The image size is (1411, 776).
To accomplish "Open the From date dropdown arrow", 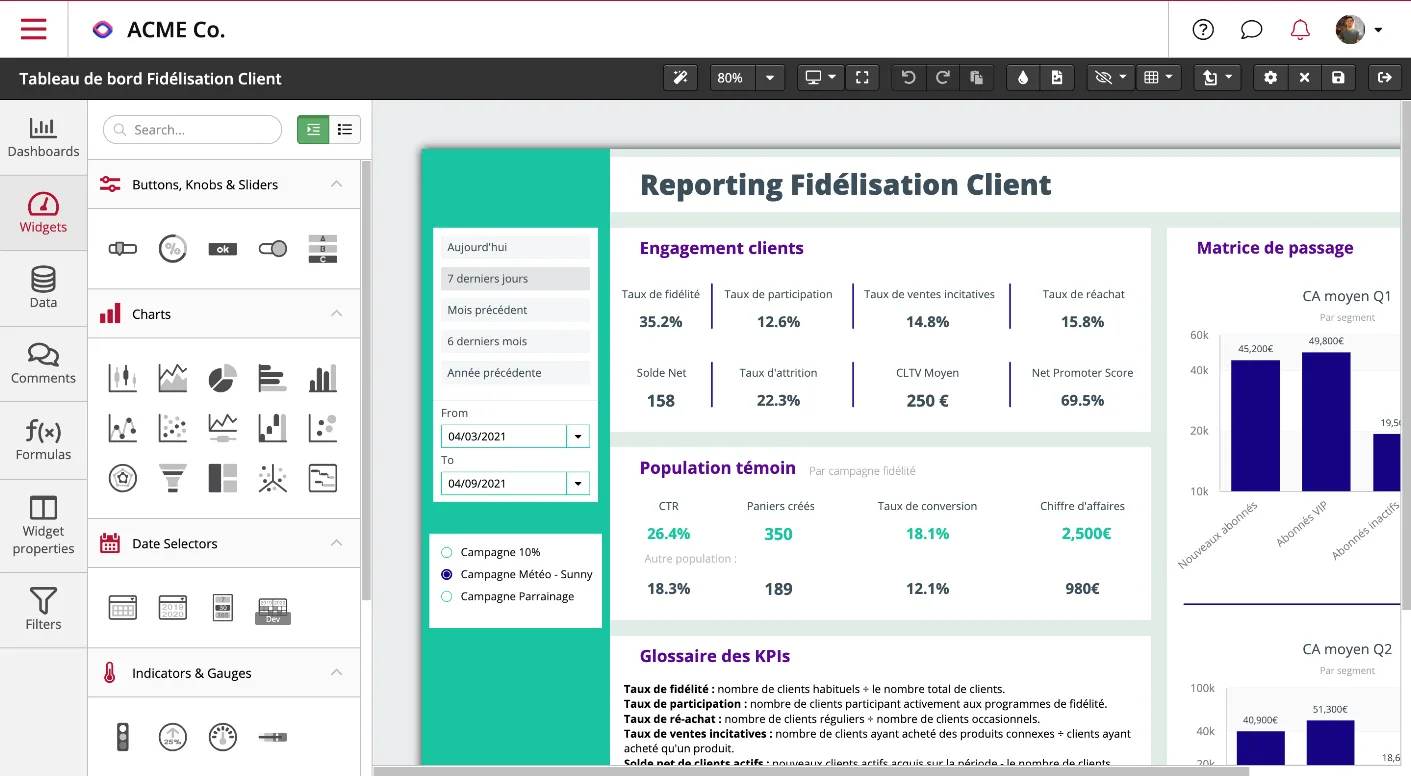I will coord(578,436).
